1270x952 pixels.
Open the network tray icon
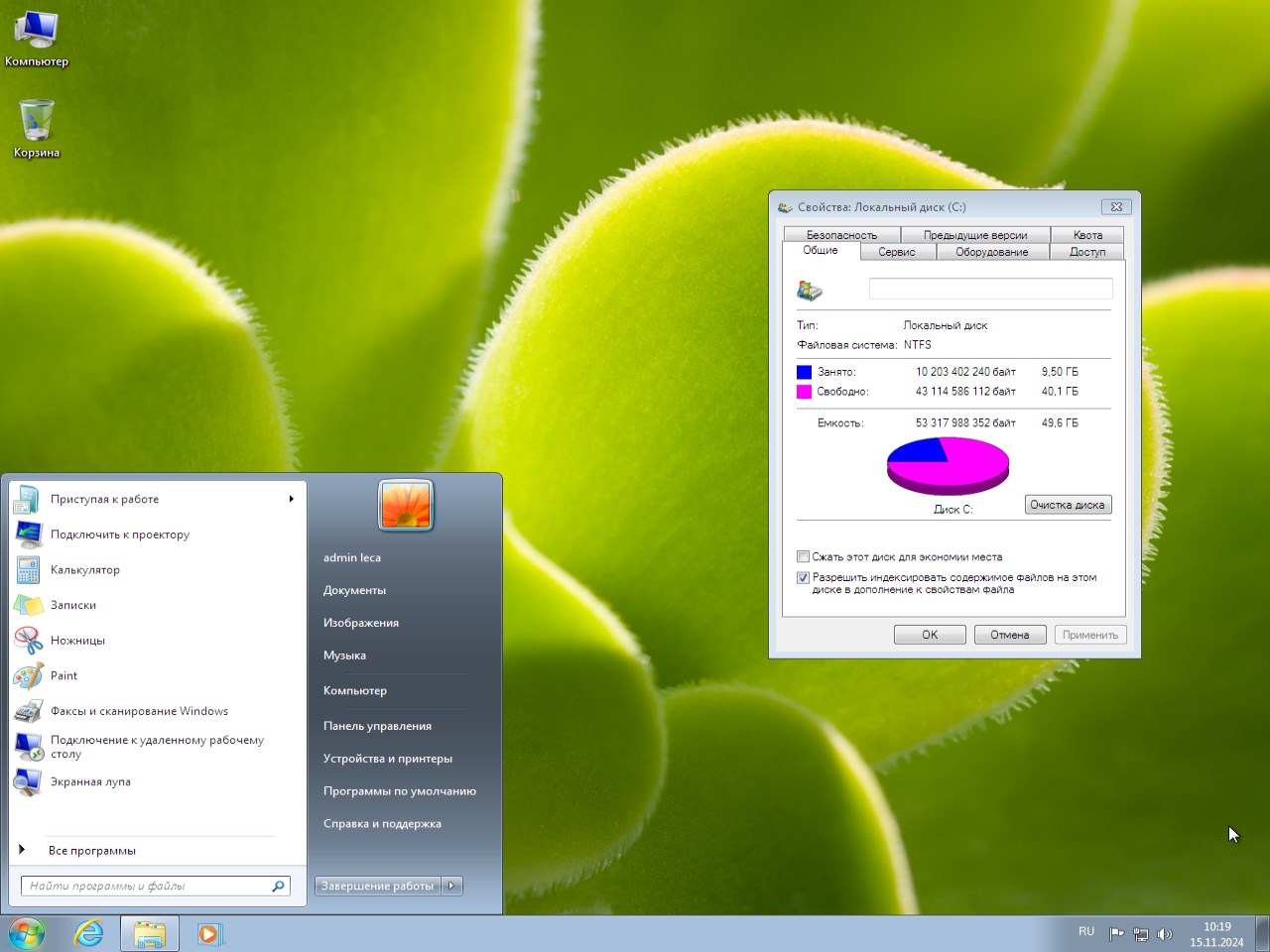tap(1141, 933)
